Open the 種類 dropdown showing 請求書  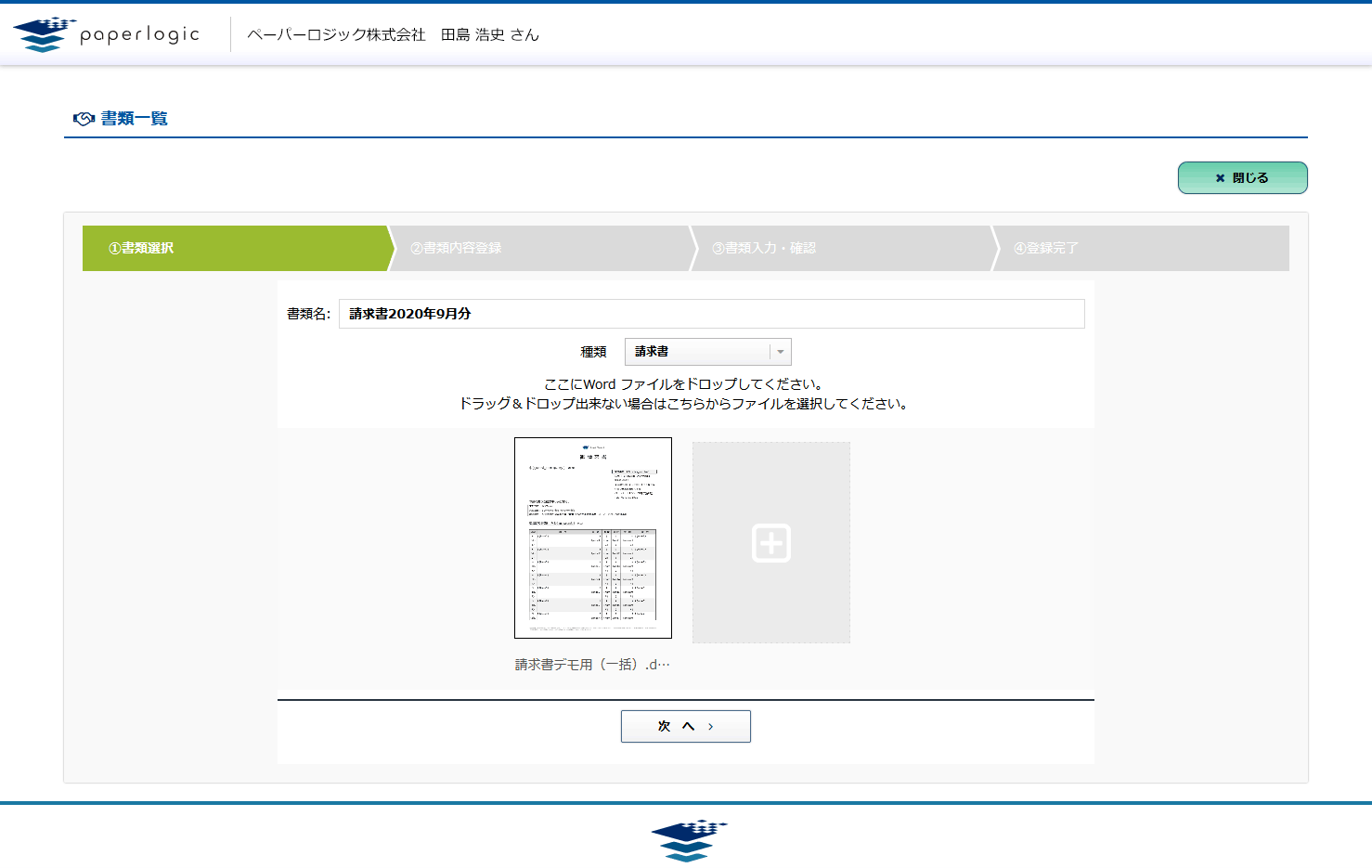[697, 352]
